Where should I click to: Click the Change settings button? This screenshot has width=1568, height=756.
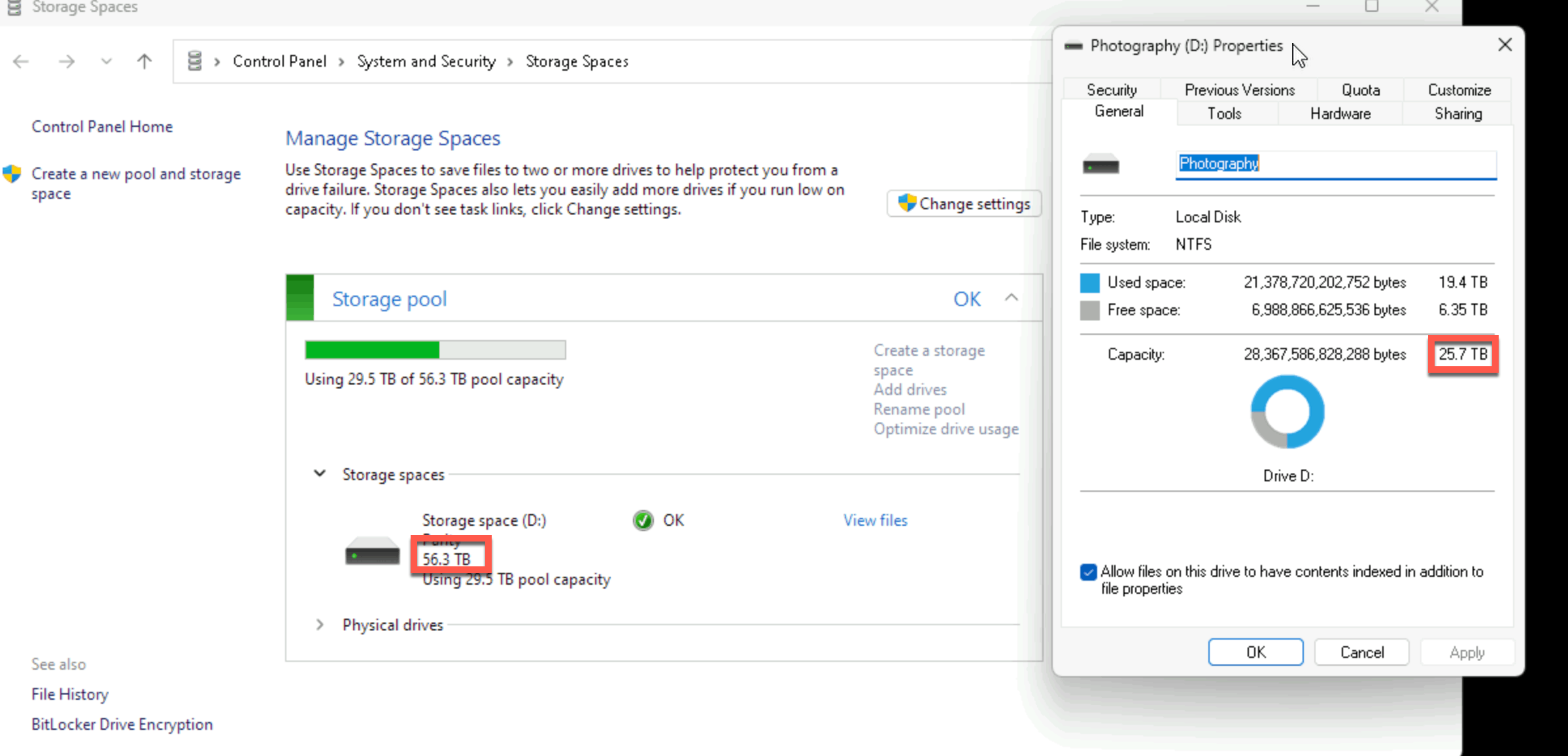coord(964,203)
